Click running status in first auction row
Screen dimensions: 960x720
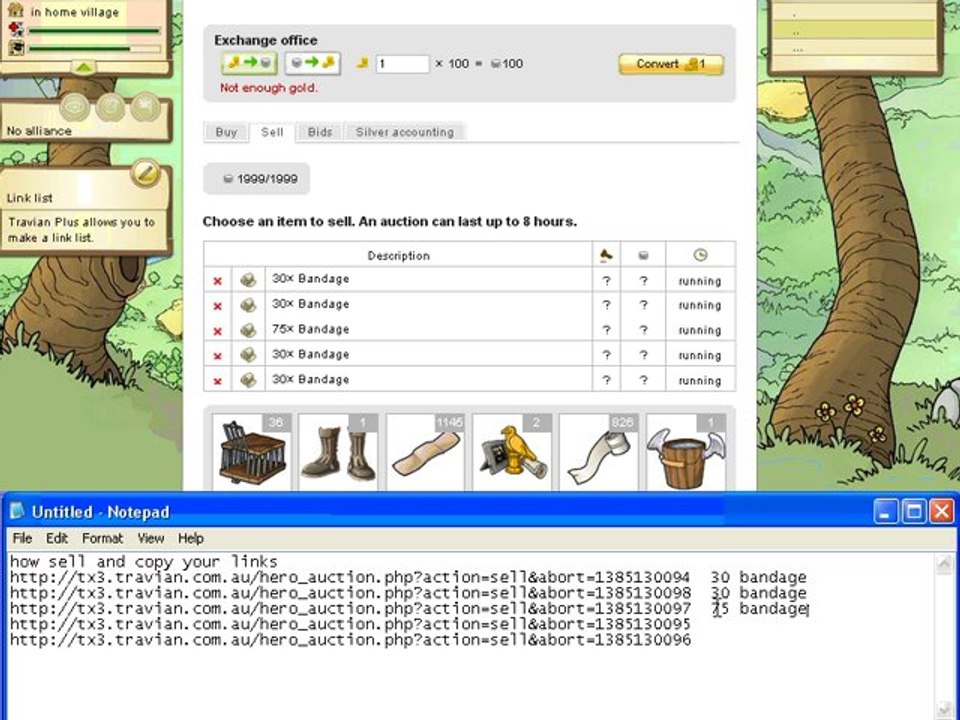click(x=700, y=281)
